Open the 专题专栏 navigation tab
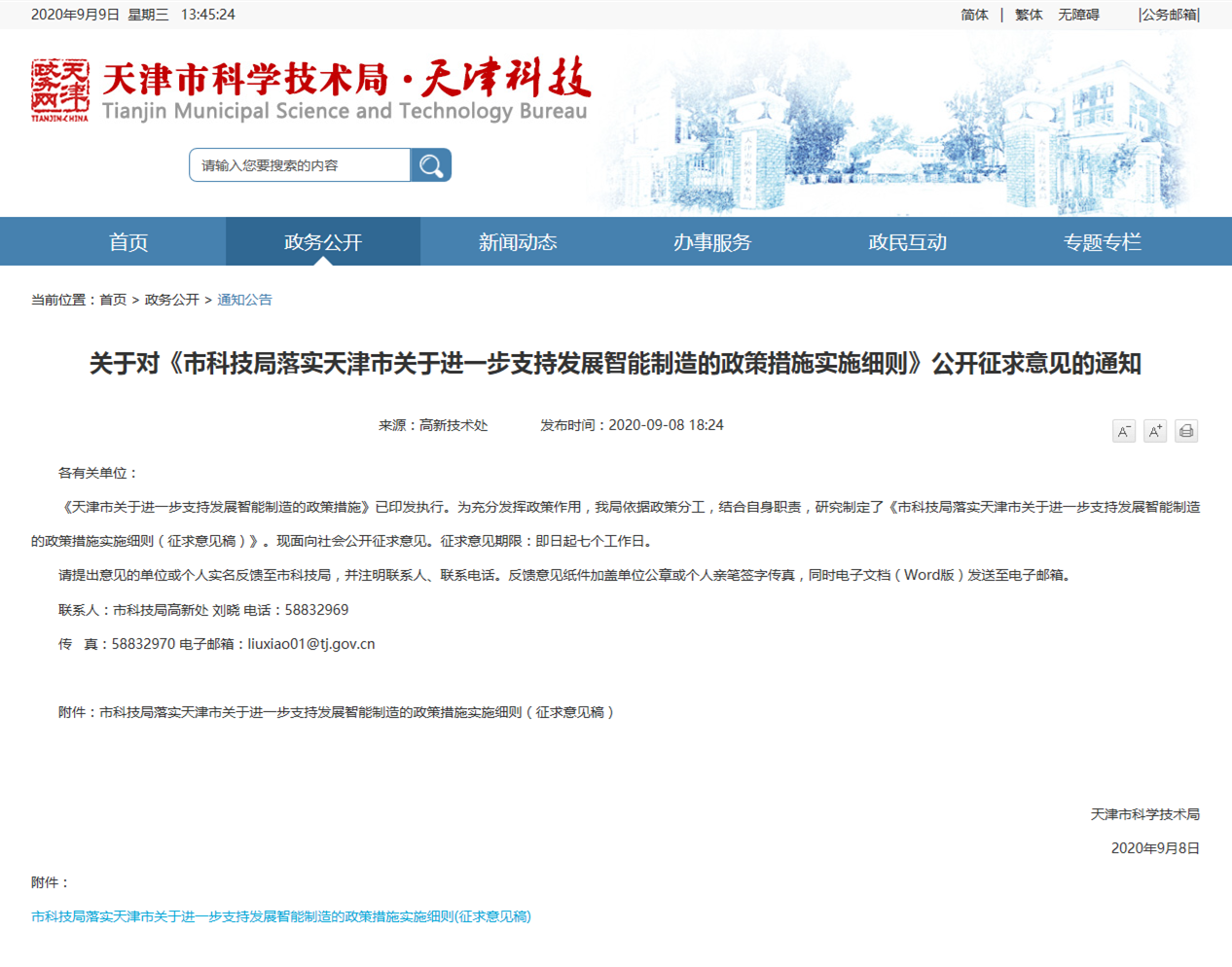Viewport: 1232px width, 967px height. point(1102,242)
